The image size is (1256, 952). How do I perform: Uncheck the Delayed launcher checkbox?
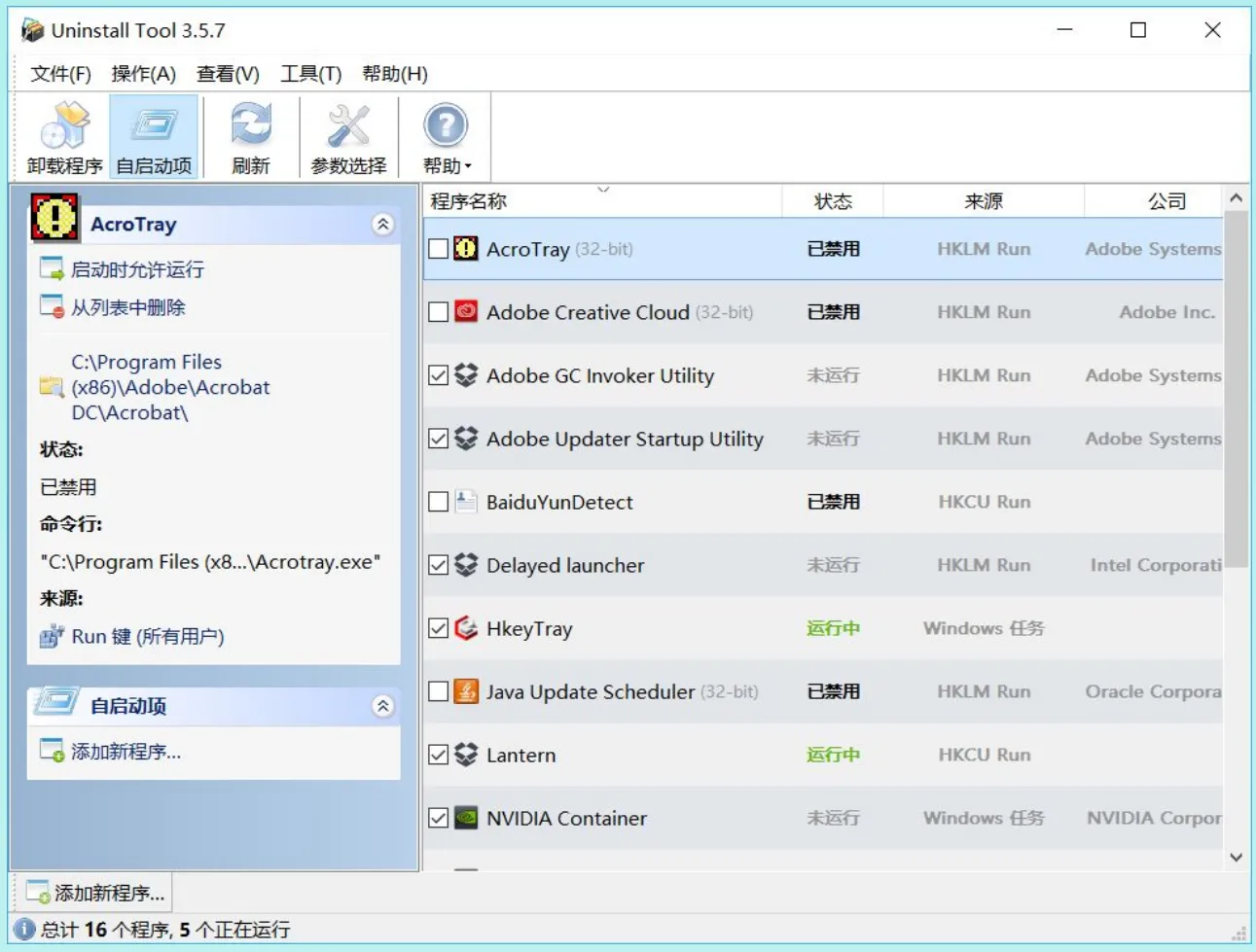click(439, 565)
